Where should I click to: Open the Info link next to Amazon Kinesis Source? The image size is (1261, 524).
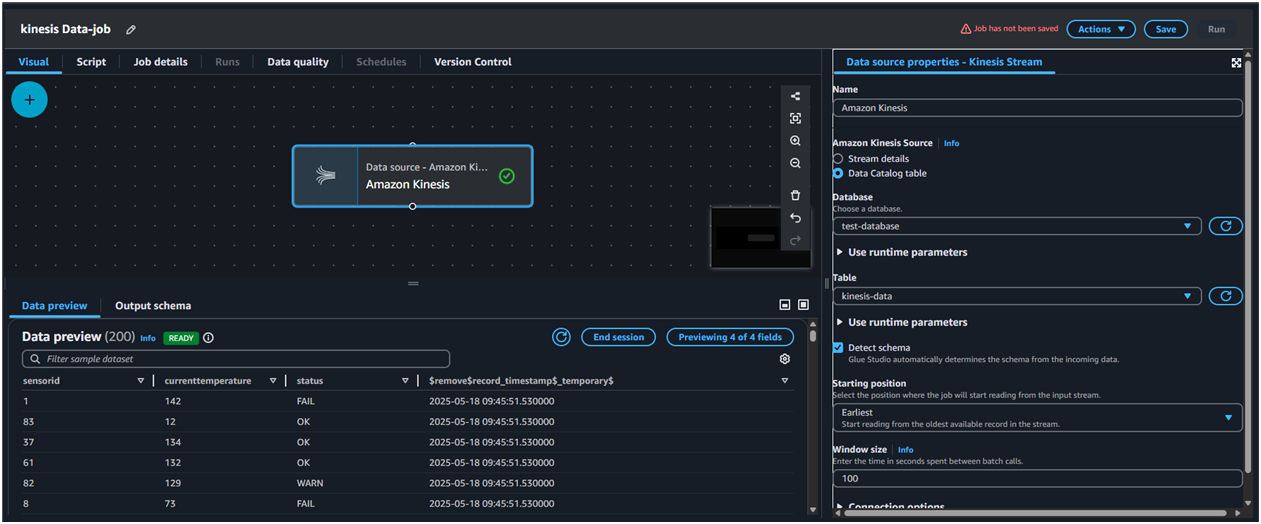click(x=951, y=144)
